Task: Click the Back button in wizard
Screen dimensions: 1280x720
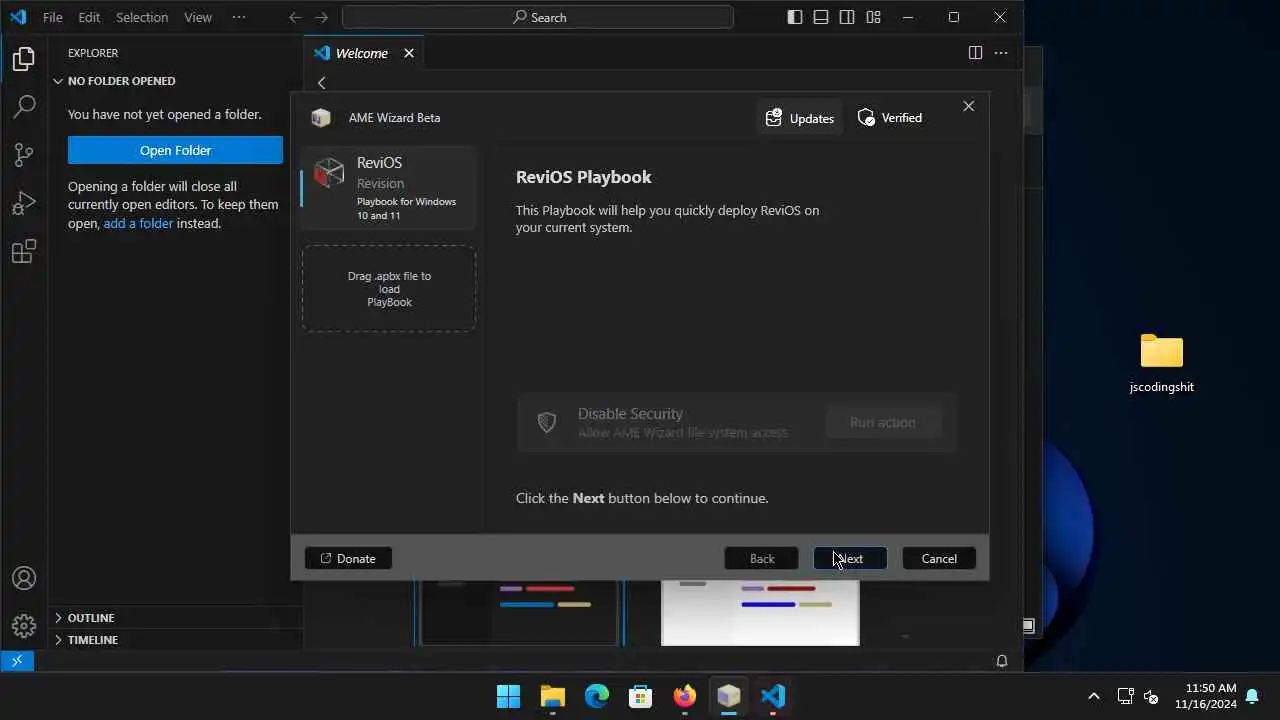Action: [x=762, y=558]
